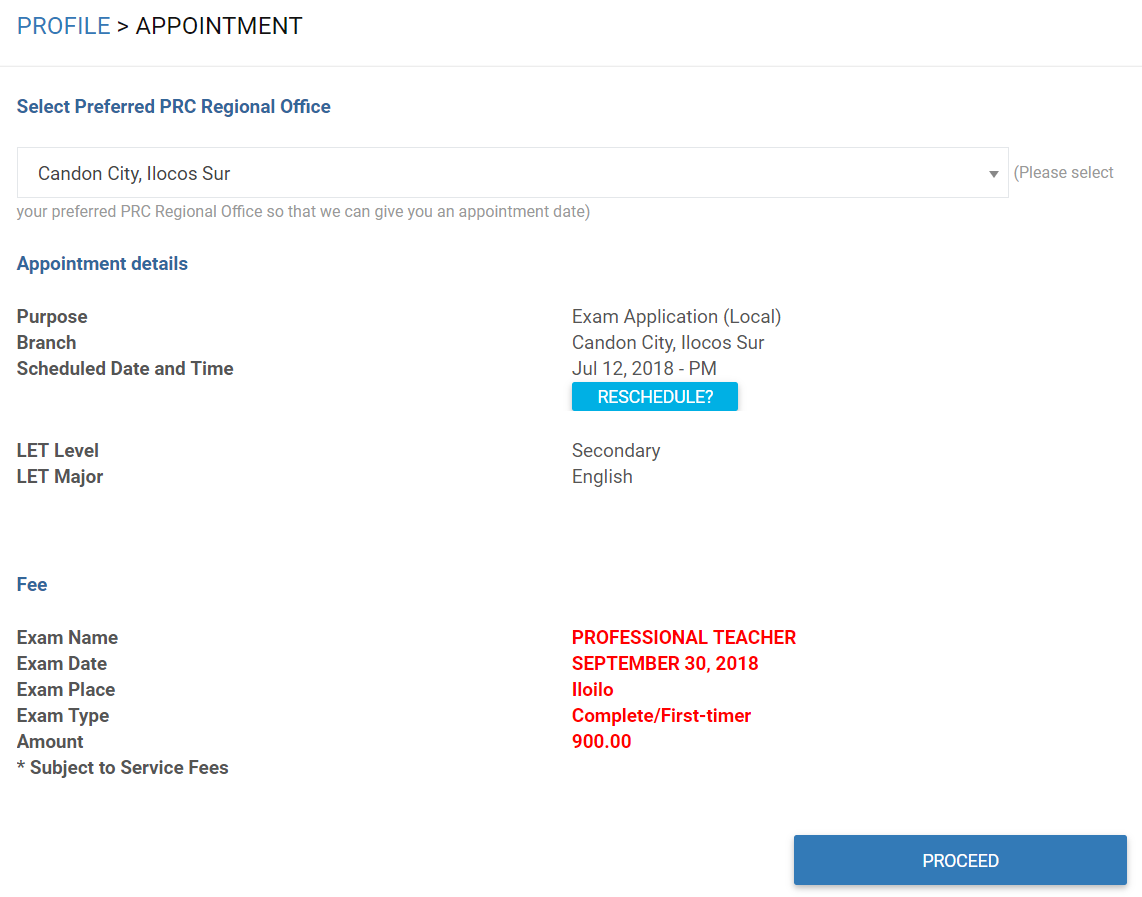1142x897 pixels.
Task: Click the scheduled date Jul 12, 2018 - PM
Action: pyautogui.click(x=644, y=368)
